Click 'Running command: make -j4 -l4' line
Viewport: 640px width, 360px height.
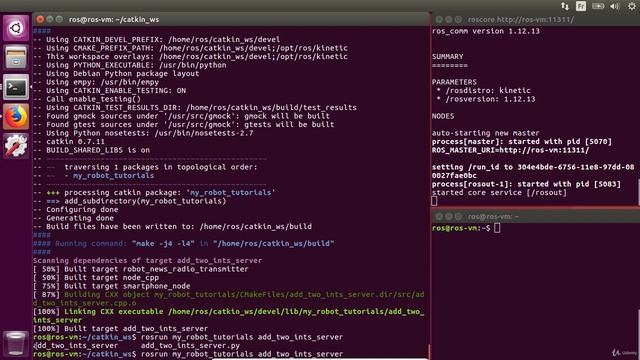tap(184, 244)
